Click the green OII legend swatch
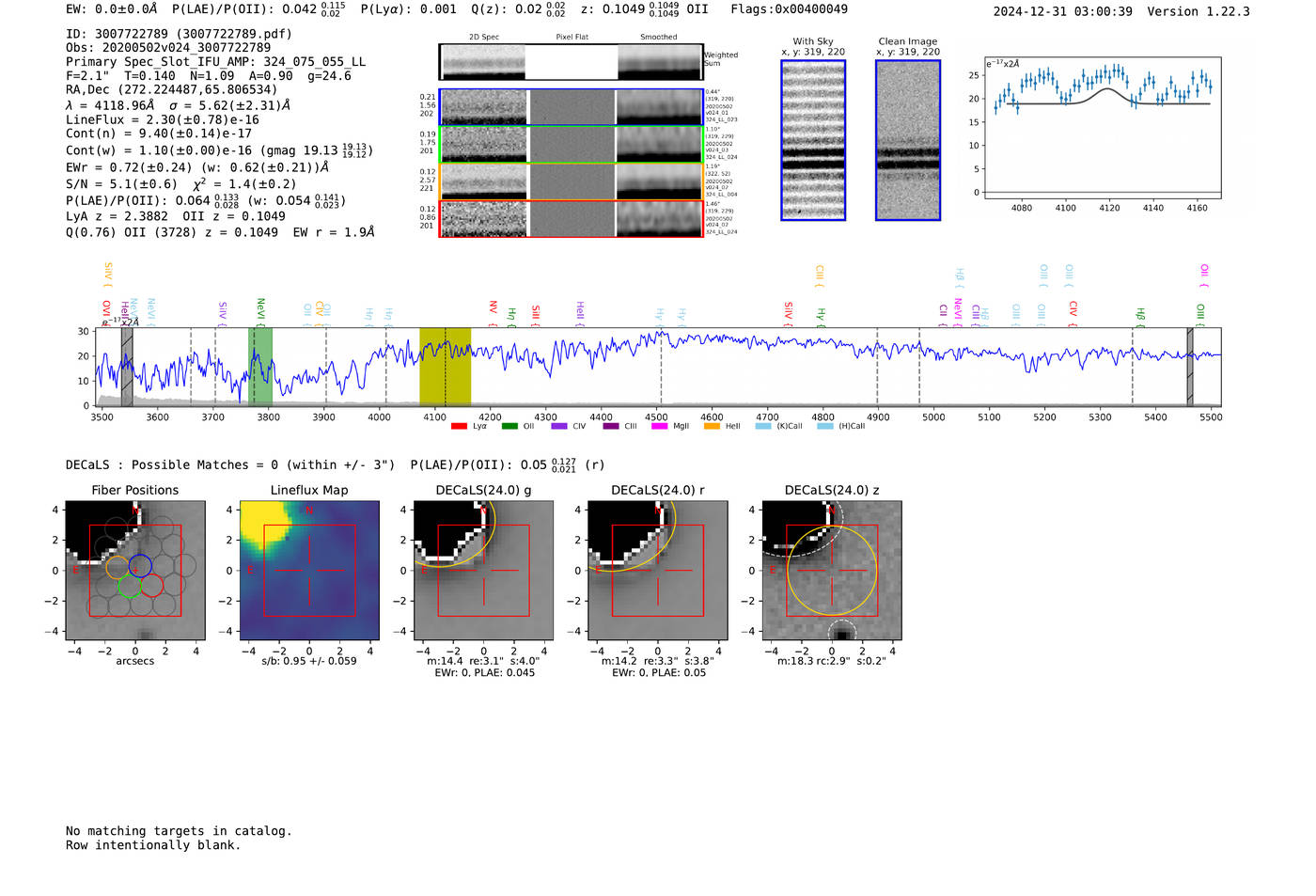The height and width of the screenshot is (896, 1316). pos(509,426)
